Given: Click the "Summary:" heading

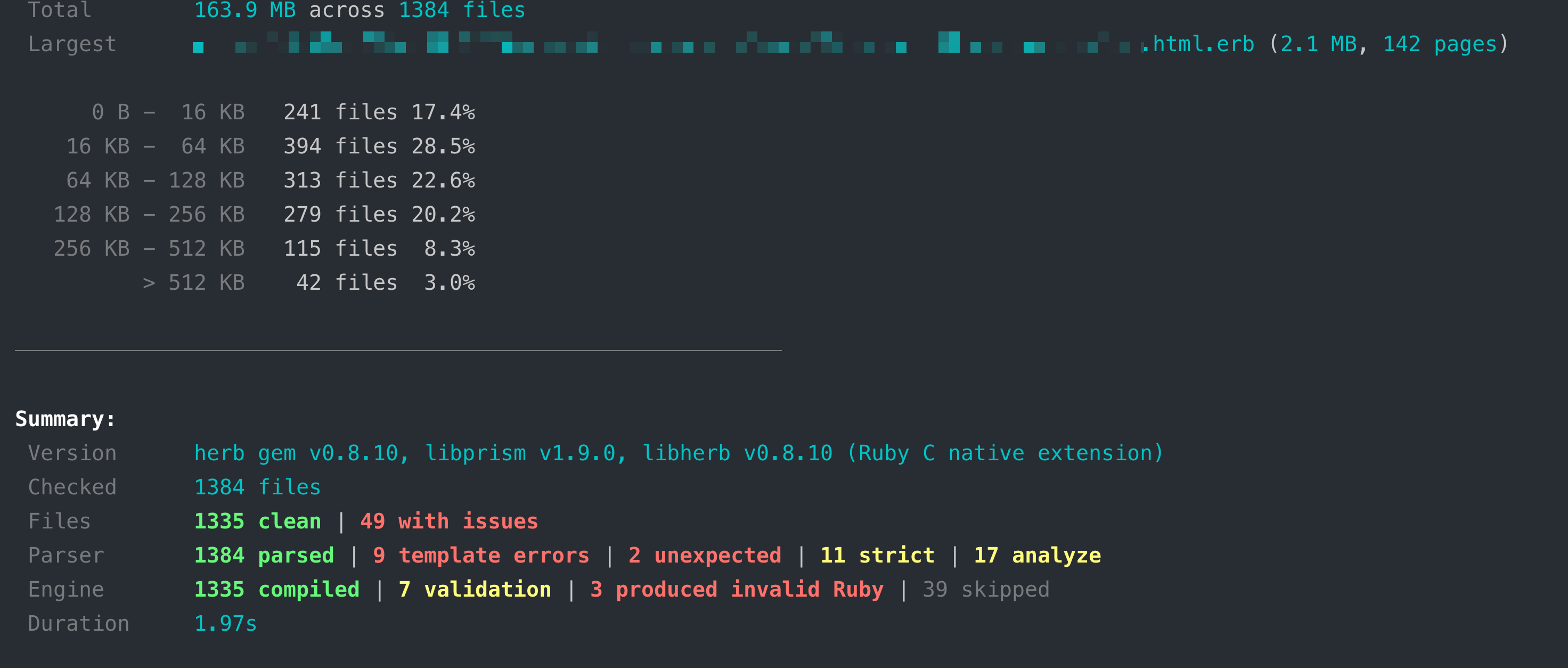Looking at the screenshot, I should coord(65,419).
